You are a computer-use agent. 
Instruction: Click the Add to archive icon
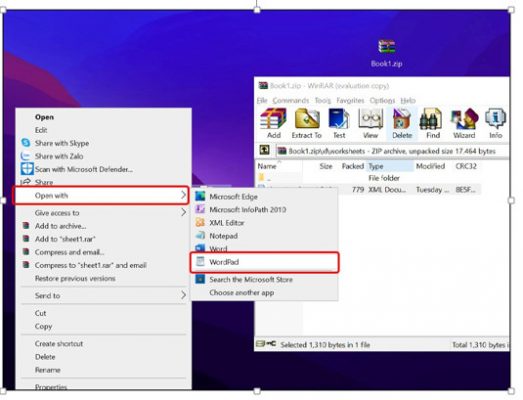tap(26, 226)
